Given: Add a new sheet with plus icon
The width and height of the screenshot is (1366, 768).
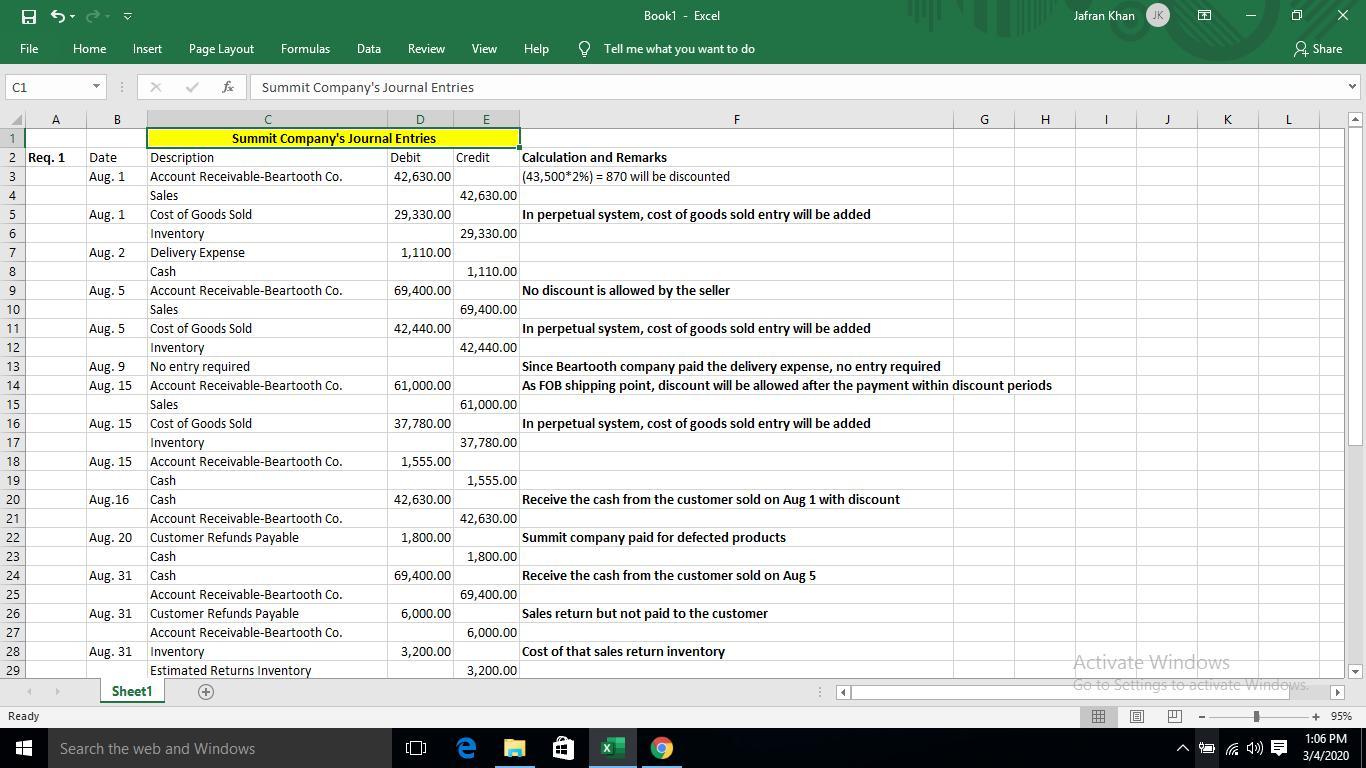Looking at the screenshot, I should pos(206,692).
